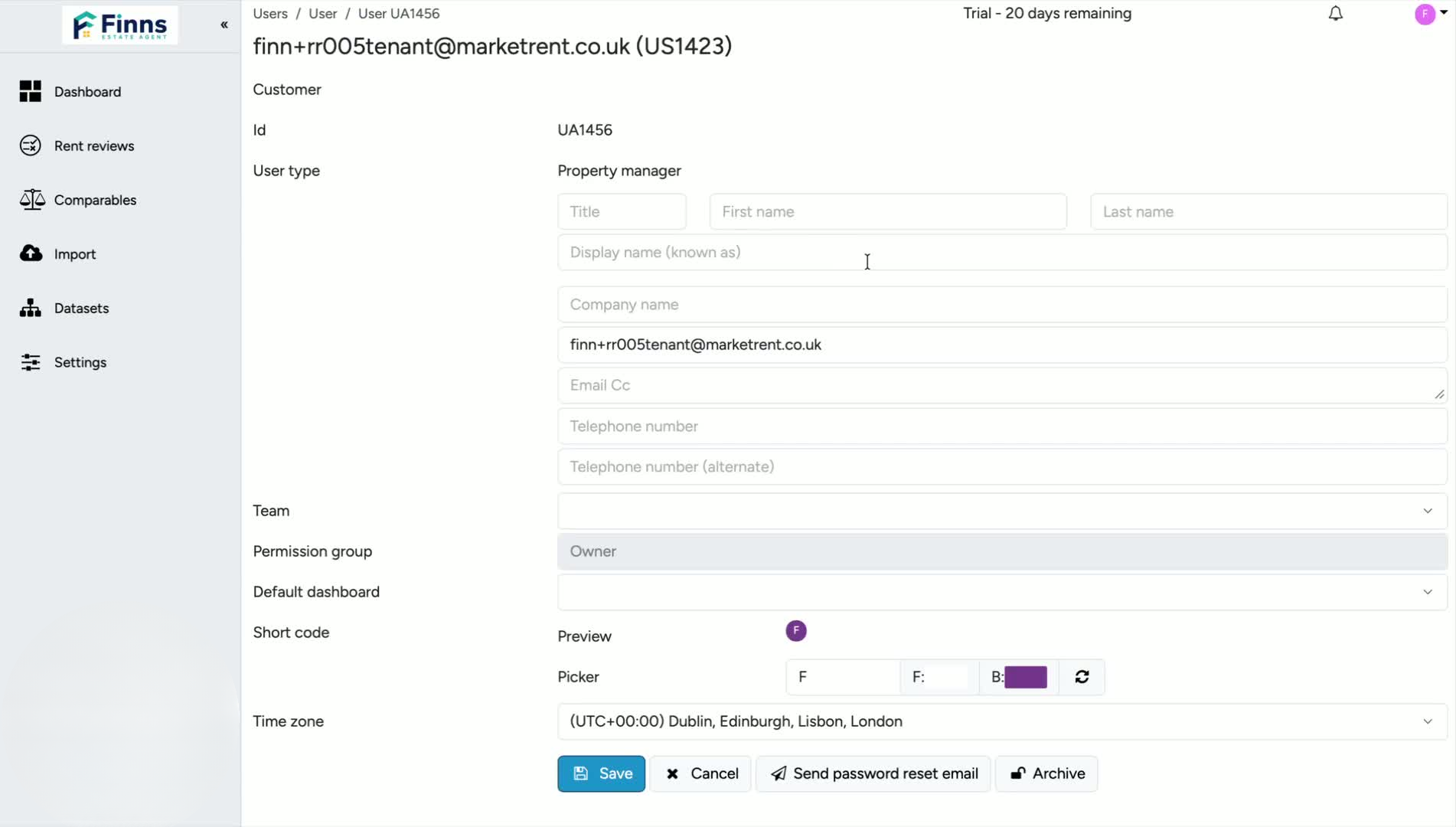Open the Time zone dropdown
Viewport: 1456px width, 827px height.
pos(1002,721)
